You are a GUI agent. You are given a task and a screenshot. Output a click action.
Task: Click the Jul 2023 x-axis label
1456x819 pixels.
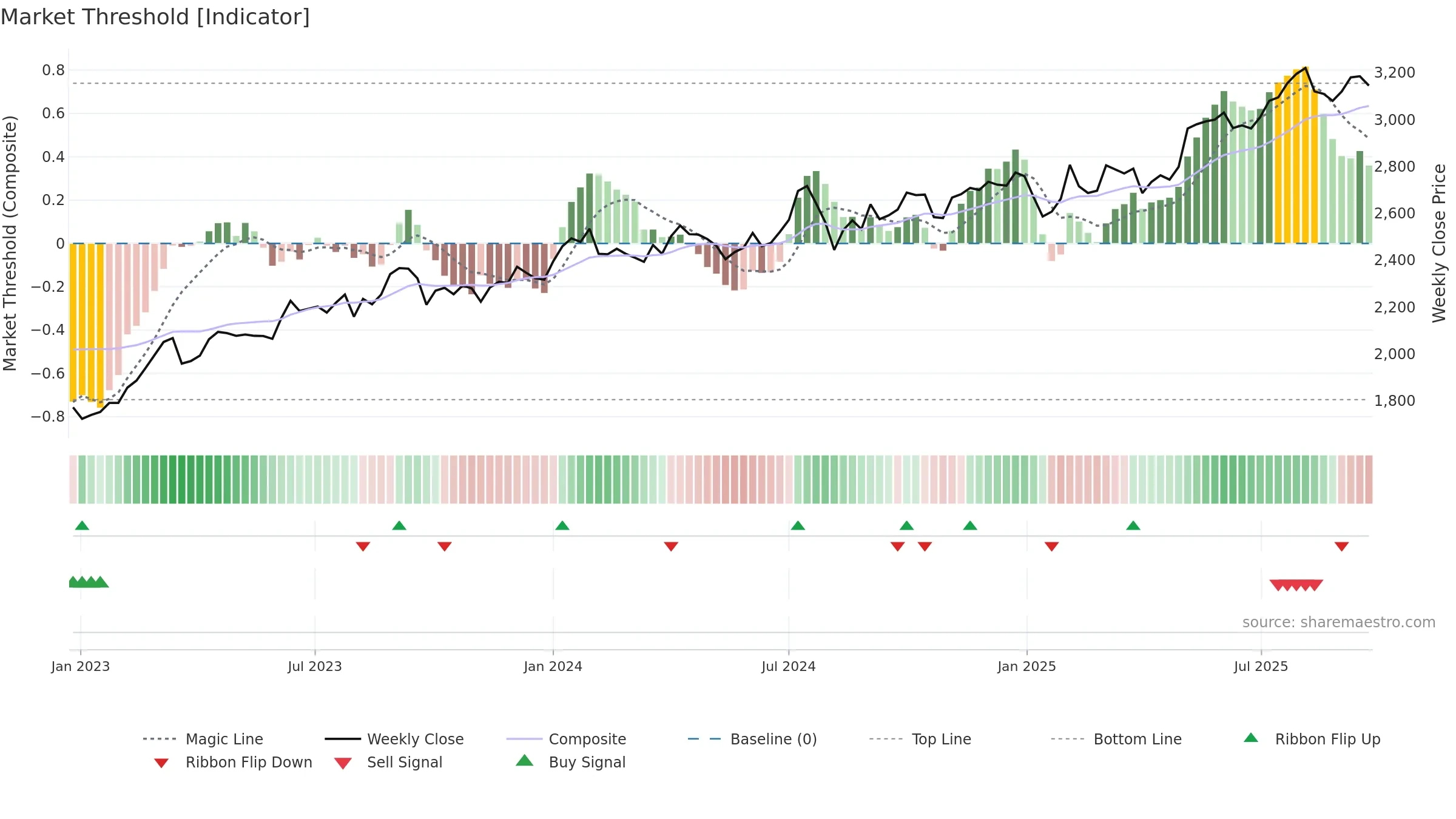[315, 666]
